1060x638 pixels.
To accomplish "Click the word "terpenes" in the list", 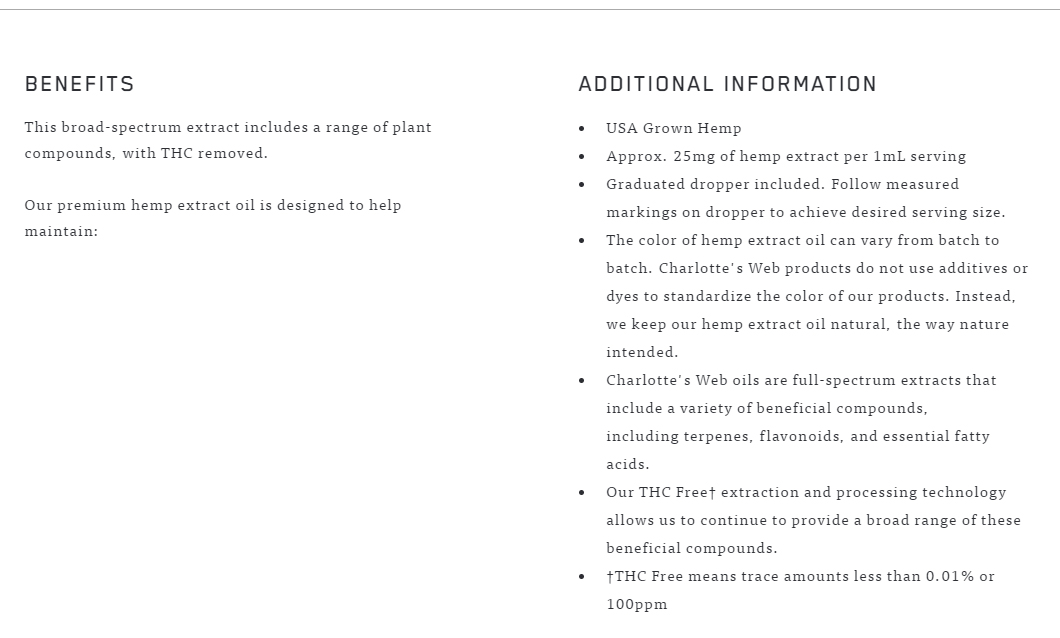I will pos(717,436).
